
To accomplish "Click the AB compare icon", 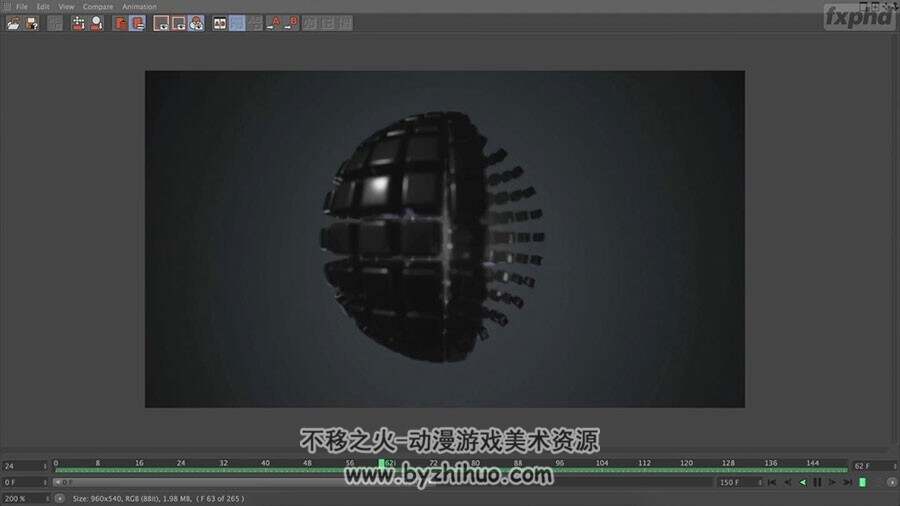I will tap(220, 23).
